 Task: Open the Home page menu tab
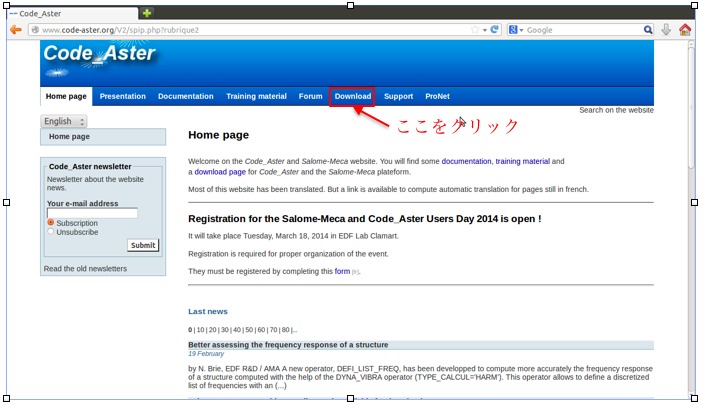(66, 96)
